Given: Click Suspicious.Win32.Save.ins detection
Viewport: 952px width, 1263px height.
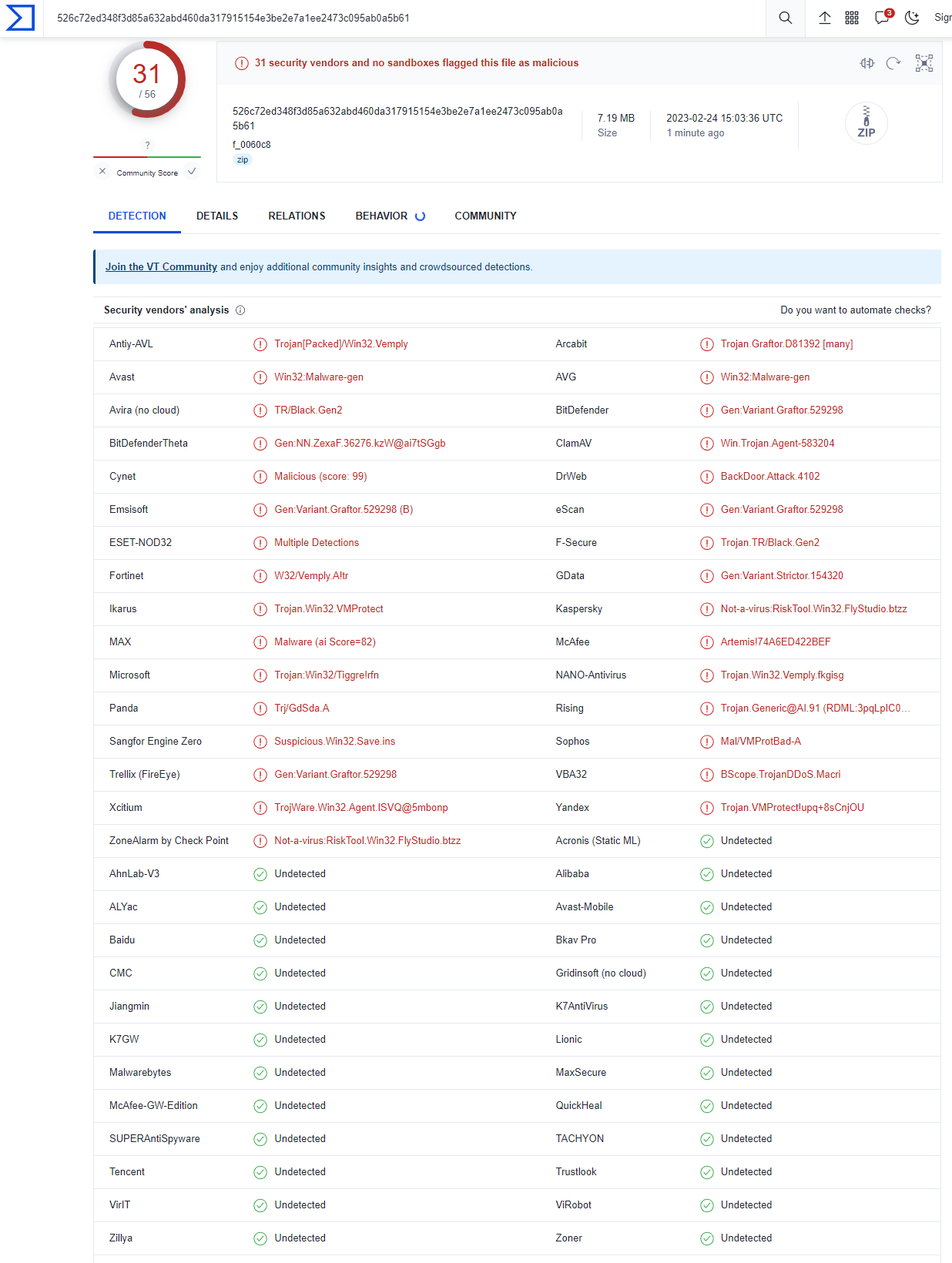Looking at the screenshot, I should coord(334,742).
